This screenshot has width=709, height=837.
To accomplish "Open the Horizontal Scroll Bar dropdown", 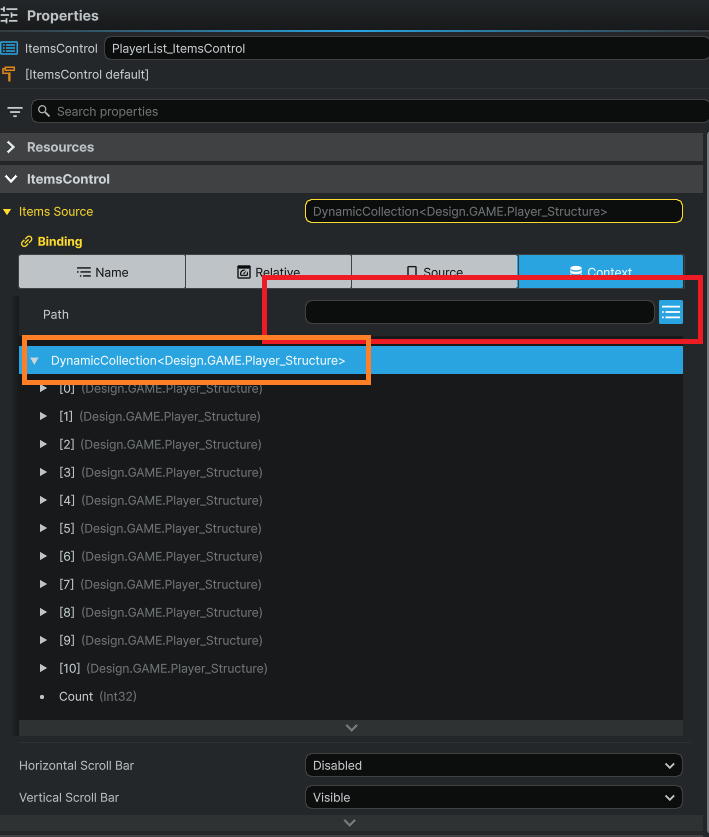I will 494,765.
